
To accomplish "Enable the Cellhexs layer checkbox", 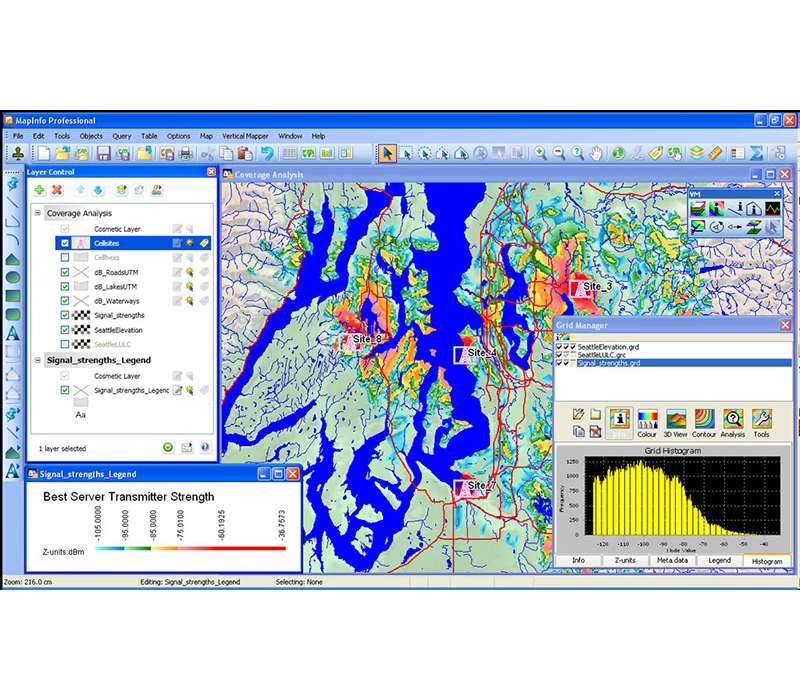I will [65, 257].
